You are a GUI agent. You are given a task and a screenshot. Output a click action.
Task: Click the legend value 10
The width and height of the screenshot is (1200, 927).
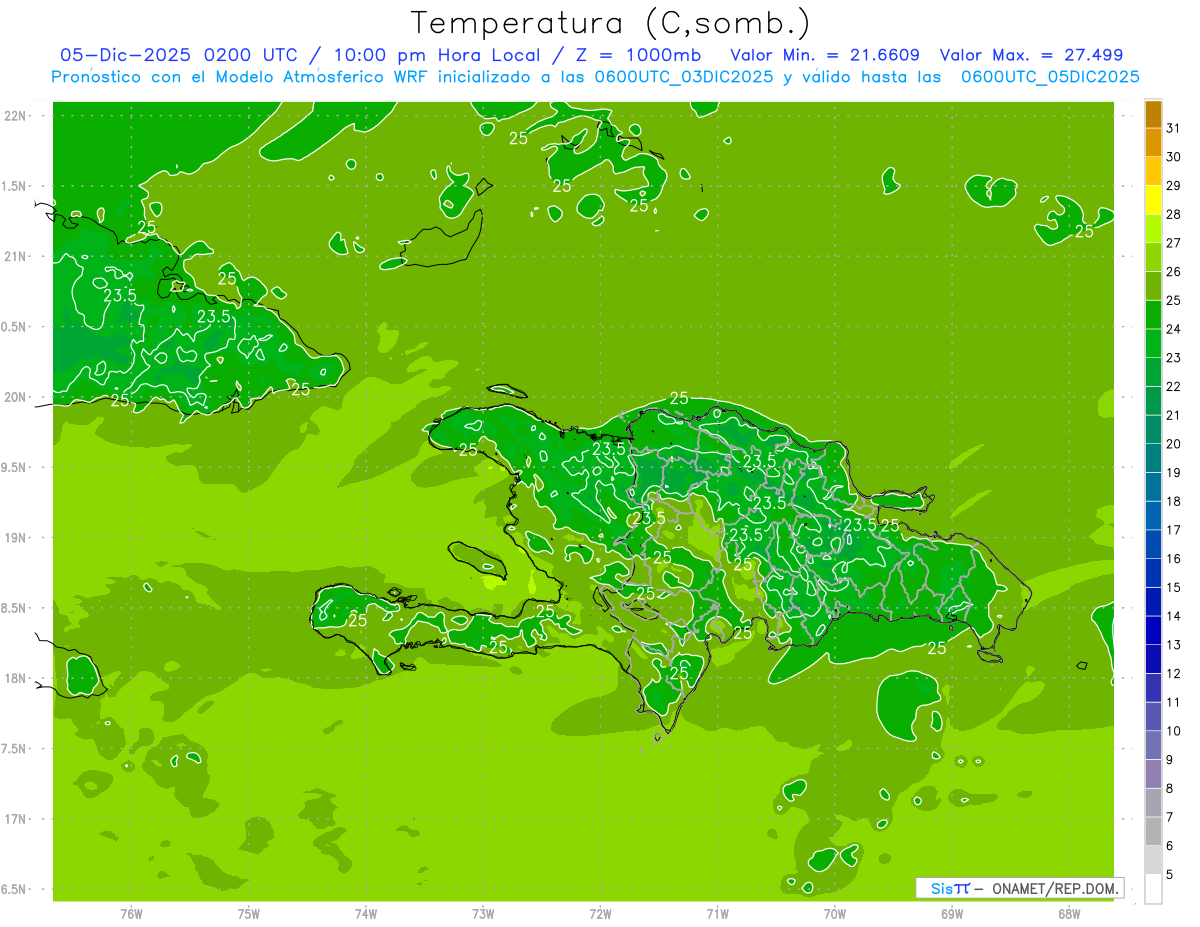coord(1173,731)
